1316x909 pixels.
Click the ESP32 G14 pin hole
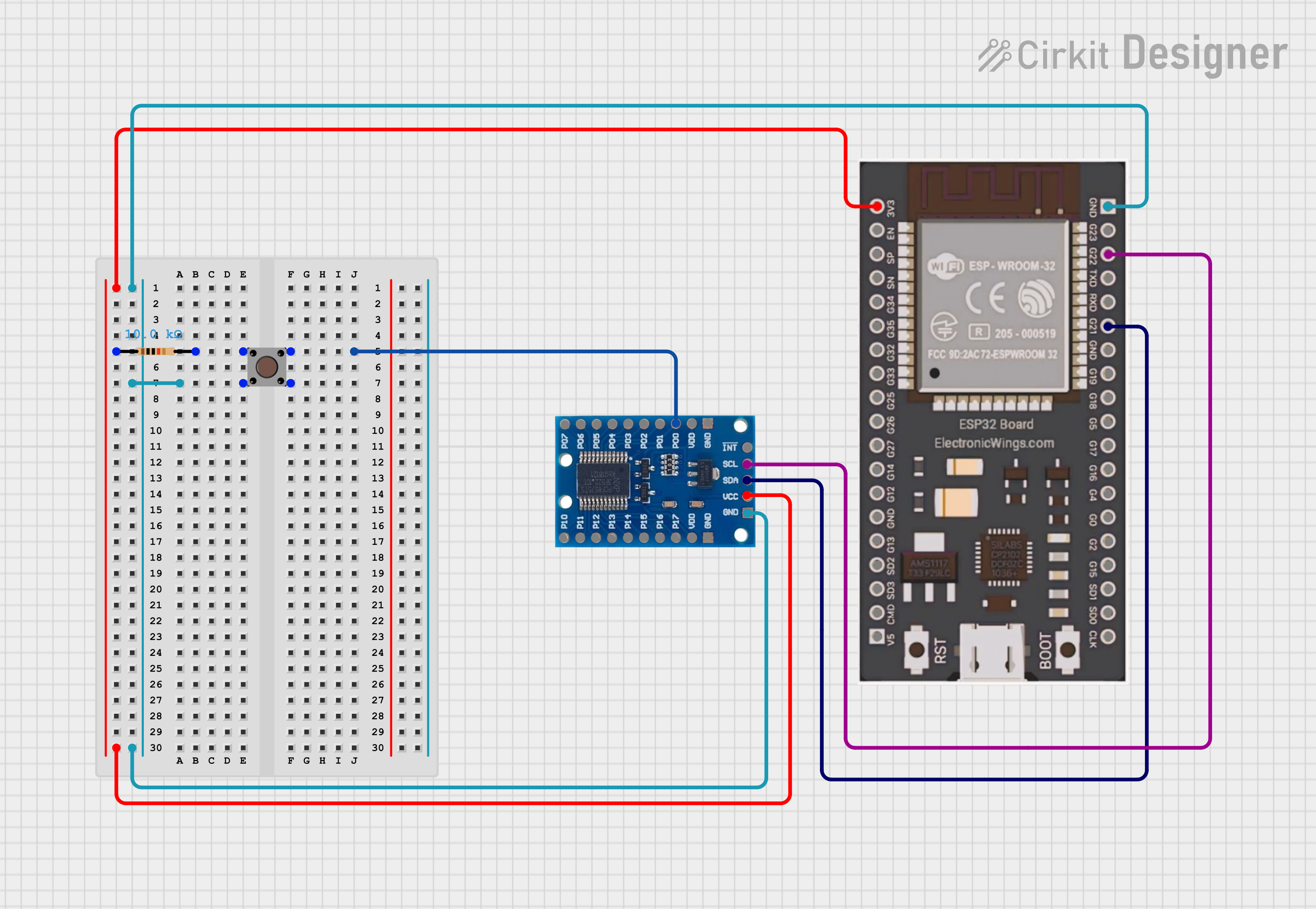pyautogui.click(x=877, y=469)
